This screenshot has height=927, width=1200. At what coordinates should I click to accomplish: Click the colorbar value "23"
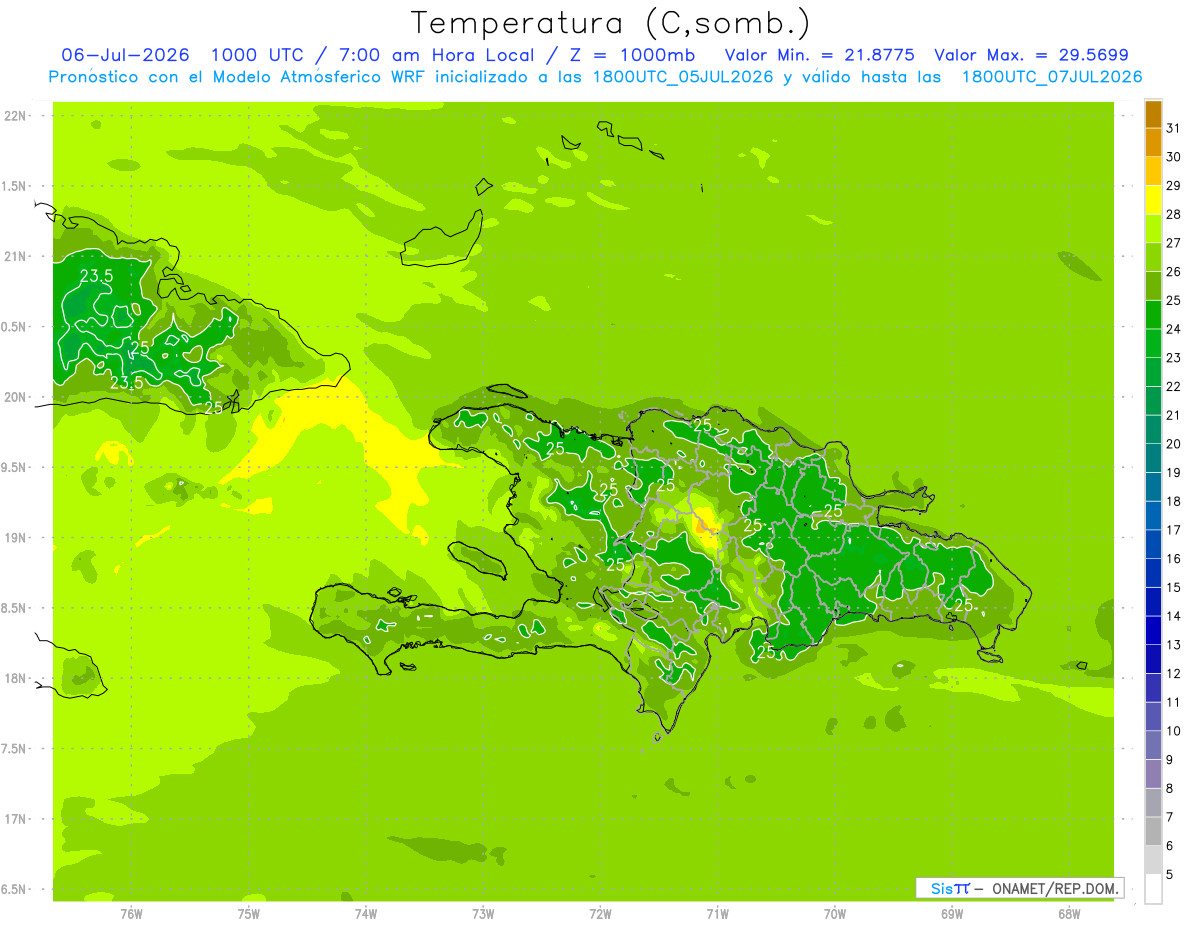(1174, 357)
